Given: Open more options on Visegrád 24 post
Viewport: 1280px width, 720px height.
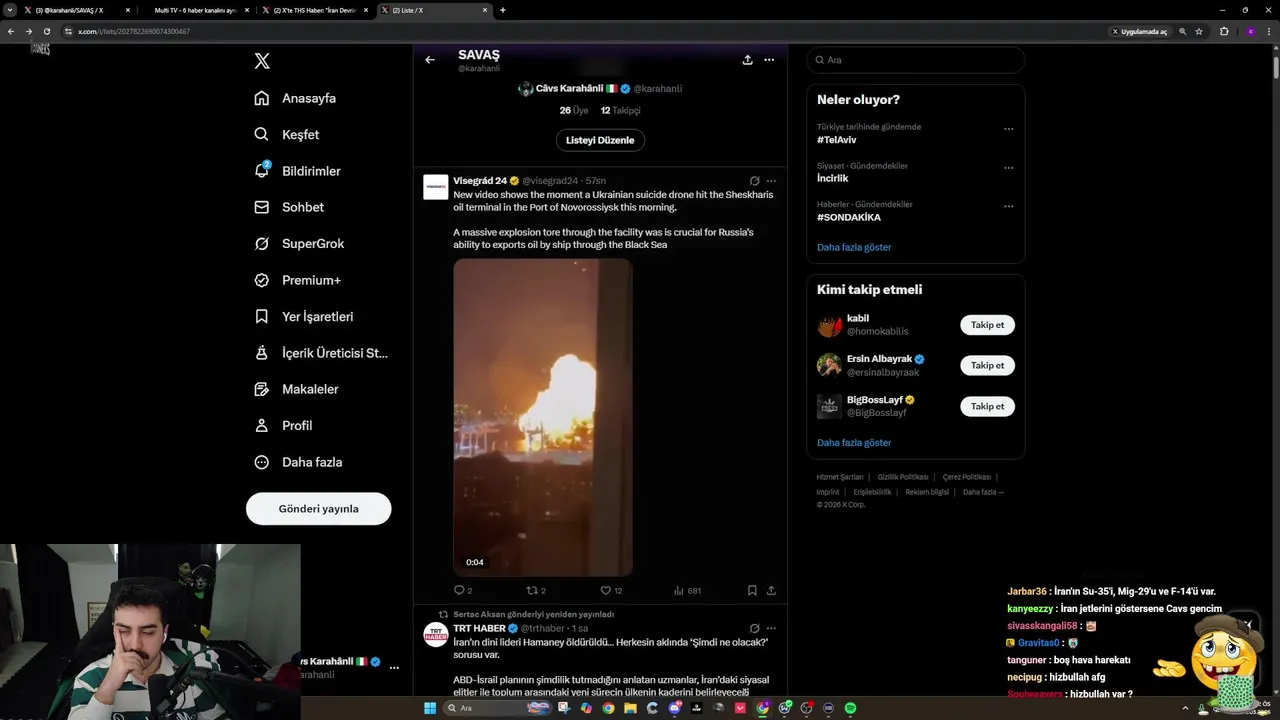Looking at the screenshot, I should click(770, 181).
